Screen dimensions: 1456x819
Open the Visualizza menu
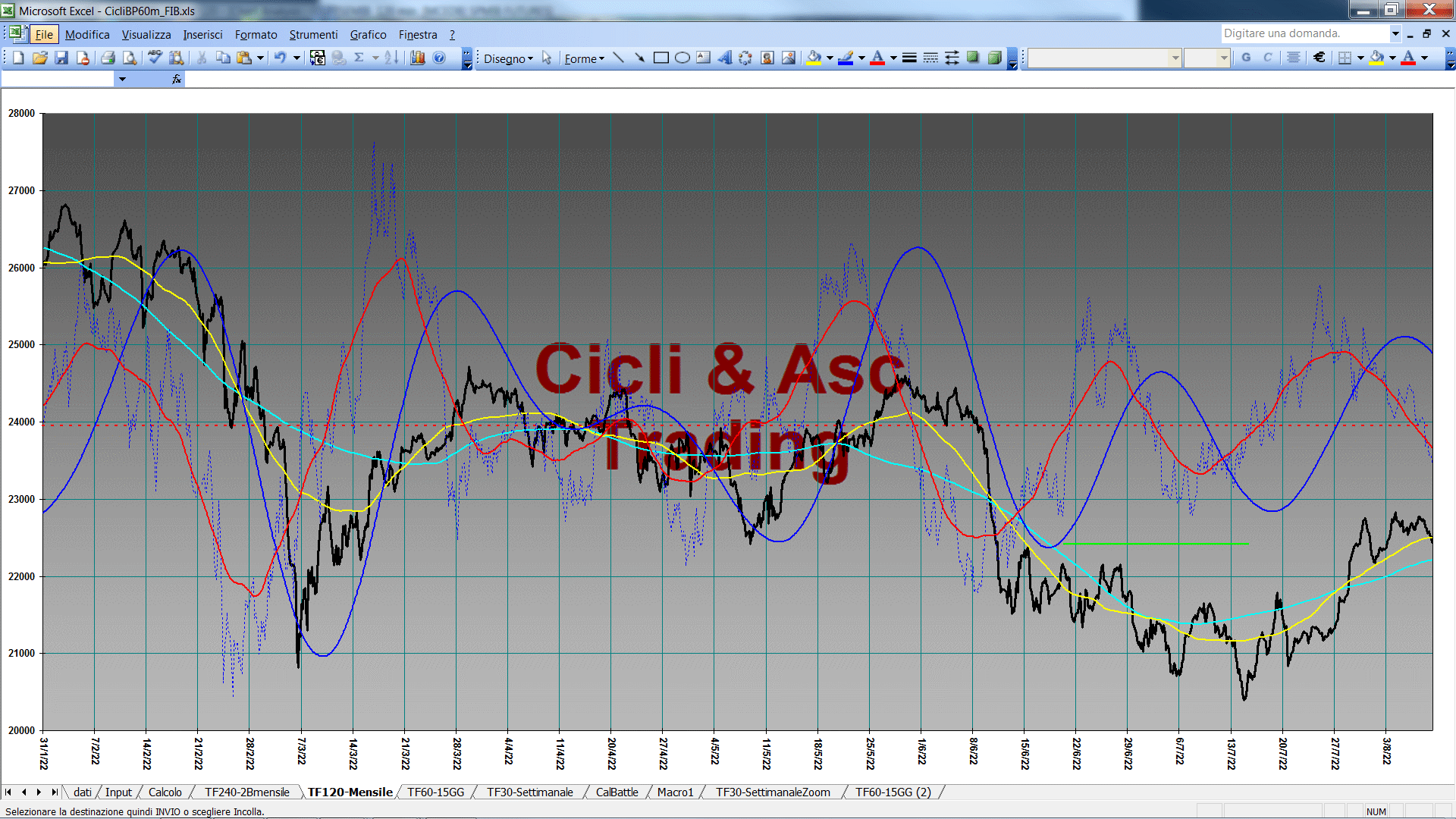(x=146, y=34)
